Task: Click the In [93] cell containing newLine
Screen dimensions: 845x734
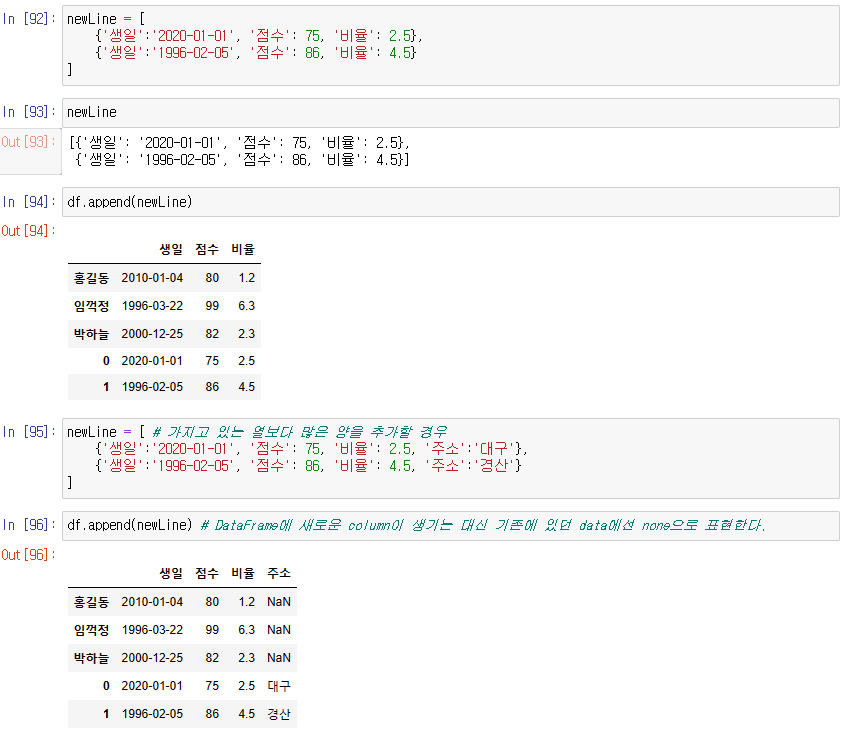Action: click(x=451, y=113)
